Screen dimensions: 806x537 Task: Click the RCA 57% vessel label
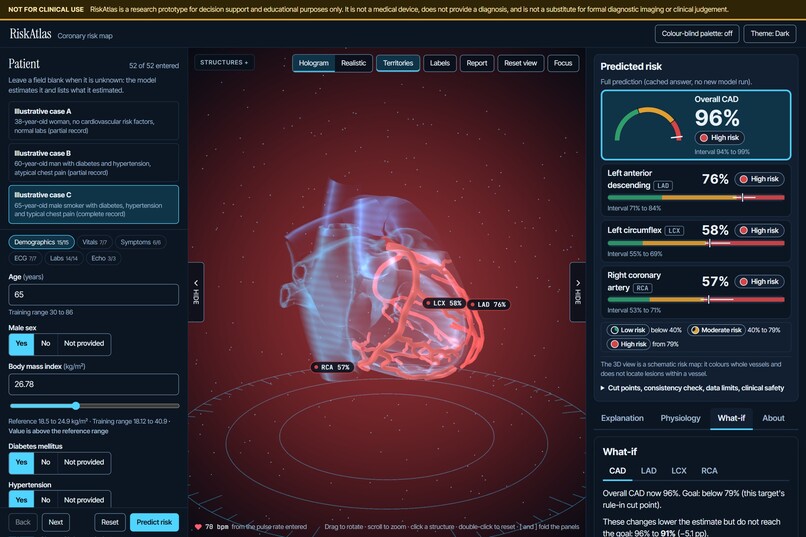tap(333, 367)
